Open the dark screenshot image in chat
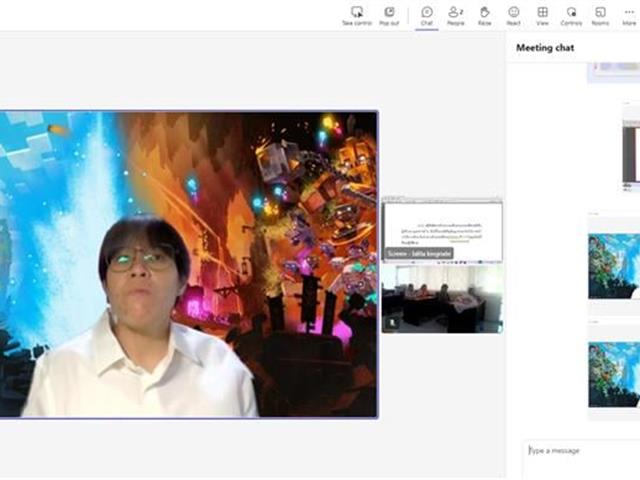 (x=631, y=153)
